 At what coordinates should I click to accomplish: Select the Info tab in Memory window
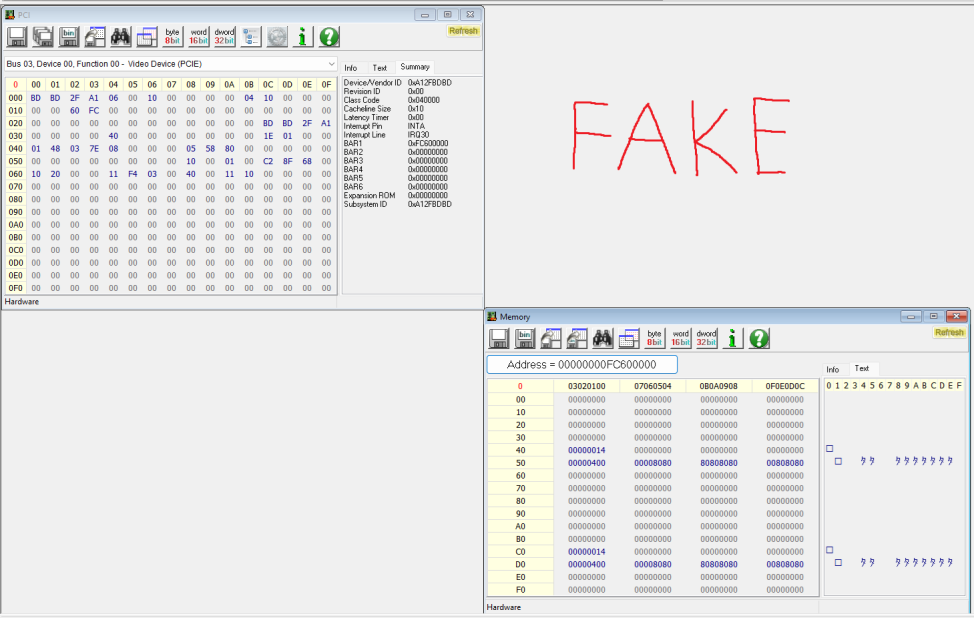833,370
